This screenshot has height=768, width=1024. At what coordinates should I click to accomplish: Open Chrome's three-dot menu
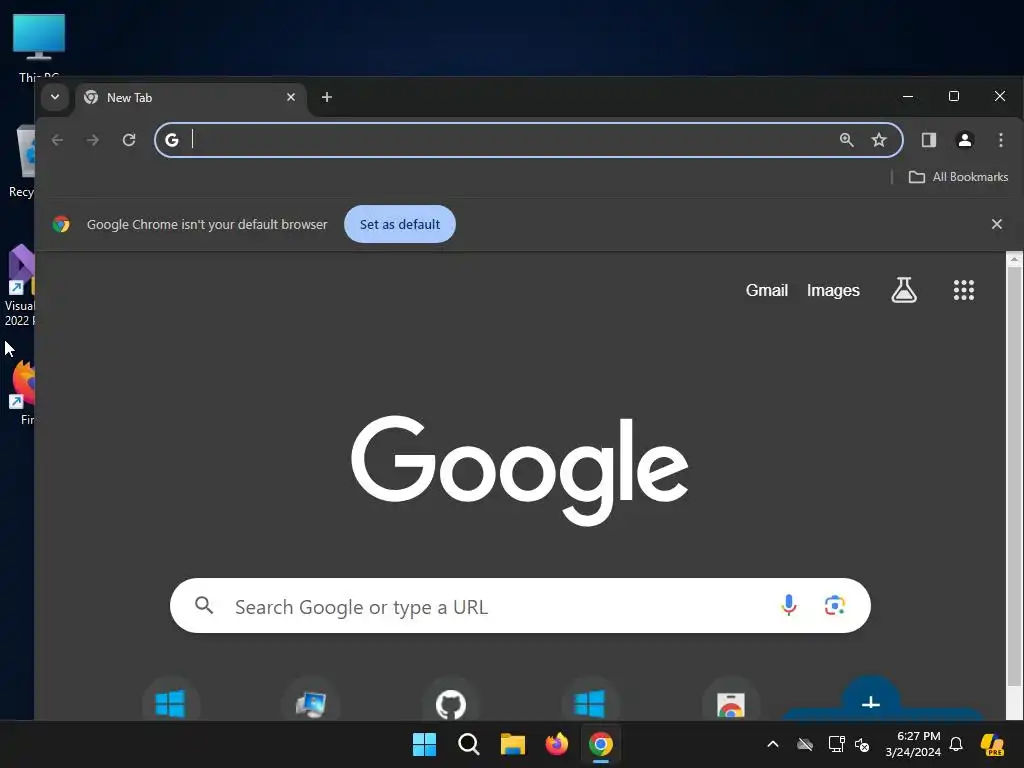[1000, 140]
